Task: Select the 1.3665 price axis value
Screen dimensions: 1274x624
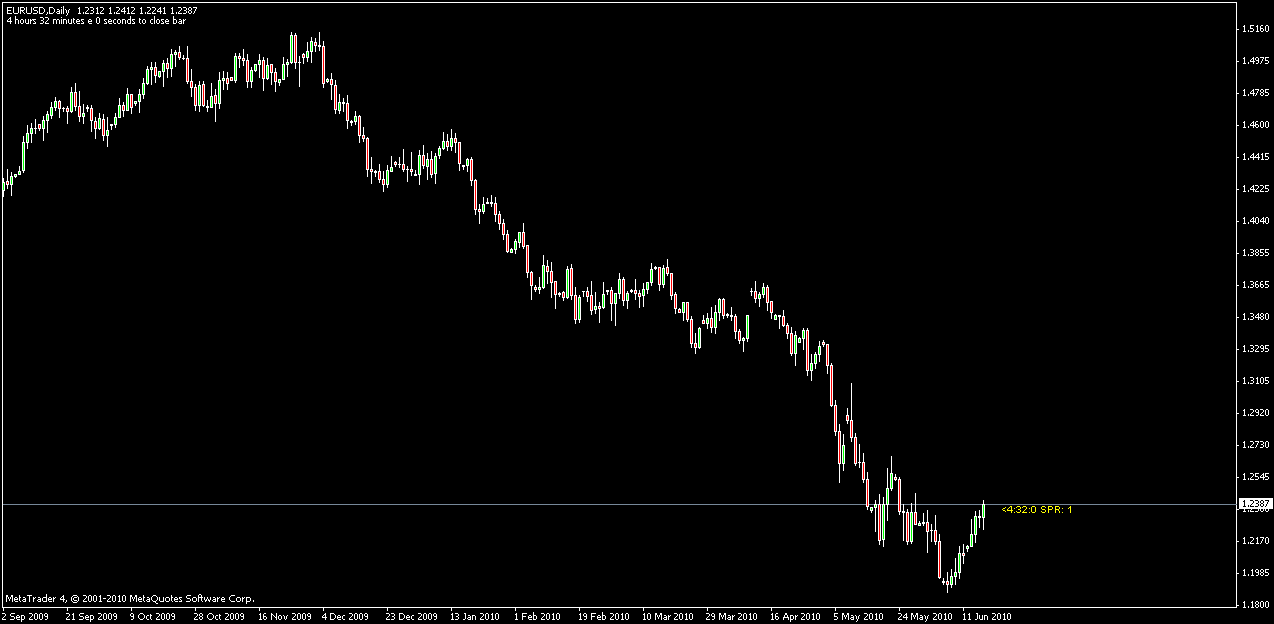Action: pyautogui.click(x=1255, y=285)
